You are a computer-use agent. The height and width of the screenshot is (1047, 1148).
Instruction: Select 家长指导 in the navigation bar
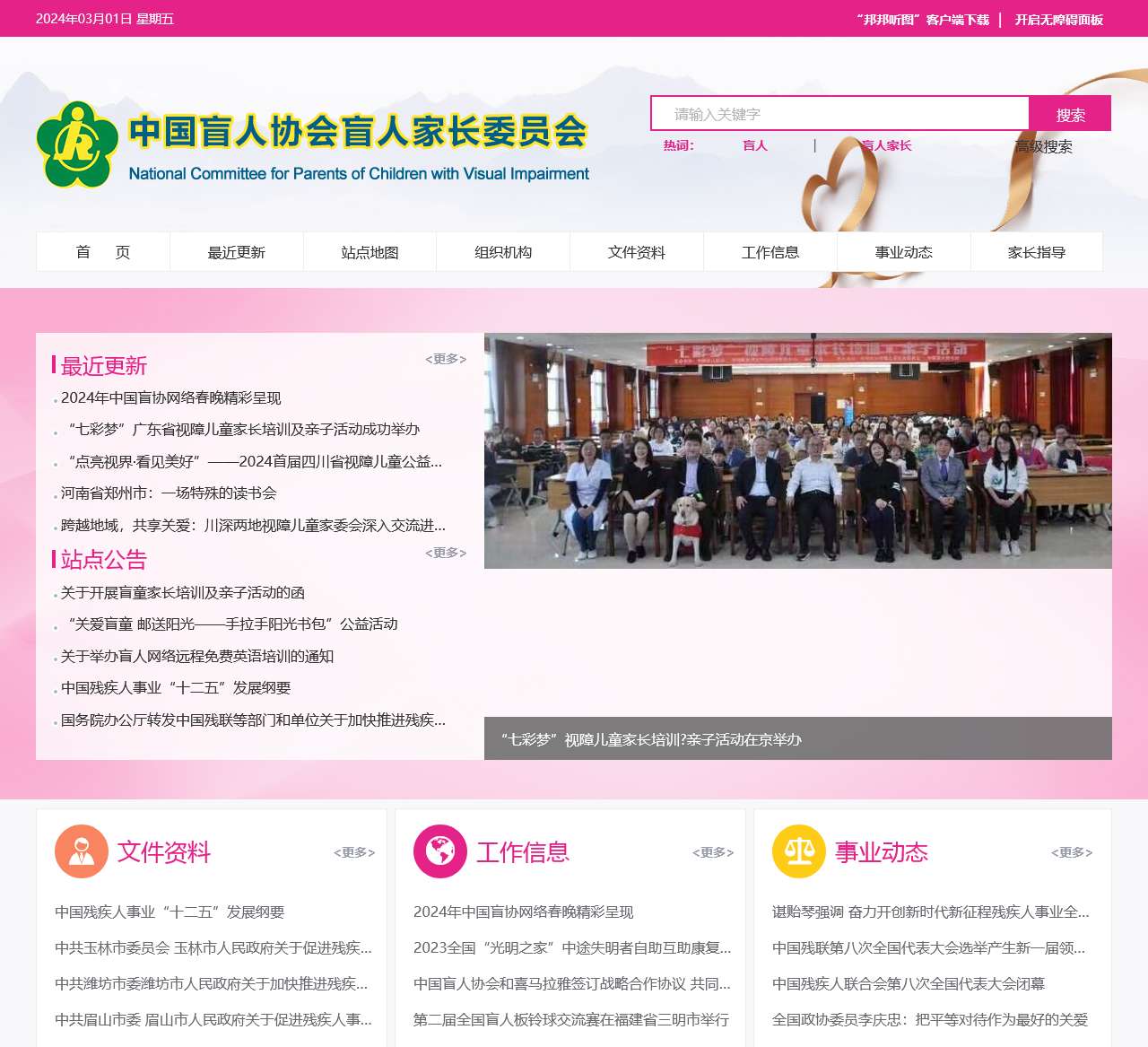click(x=1036, y=252)
